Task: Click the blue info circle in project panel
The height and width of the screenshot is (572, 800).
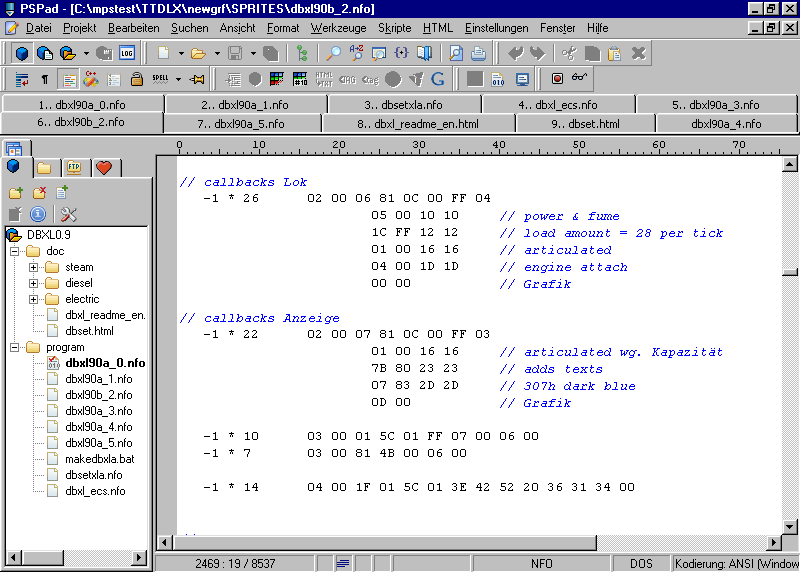Action: pyautogui.click(x=38, y=214)
